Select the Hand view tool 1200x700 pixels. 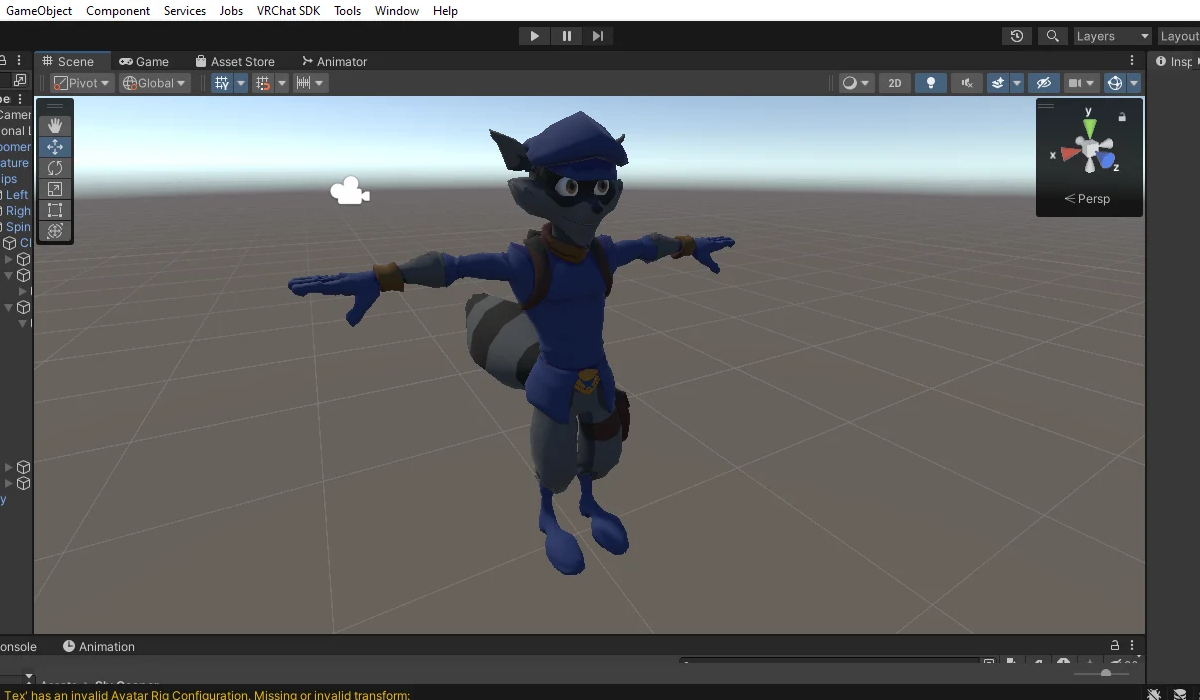coord(55,125)
